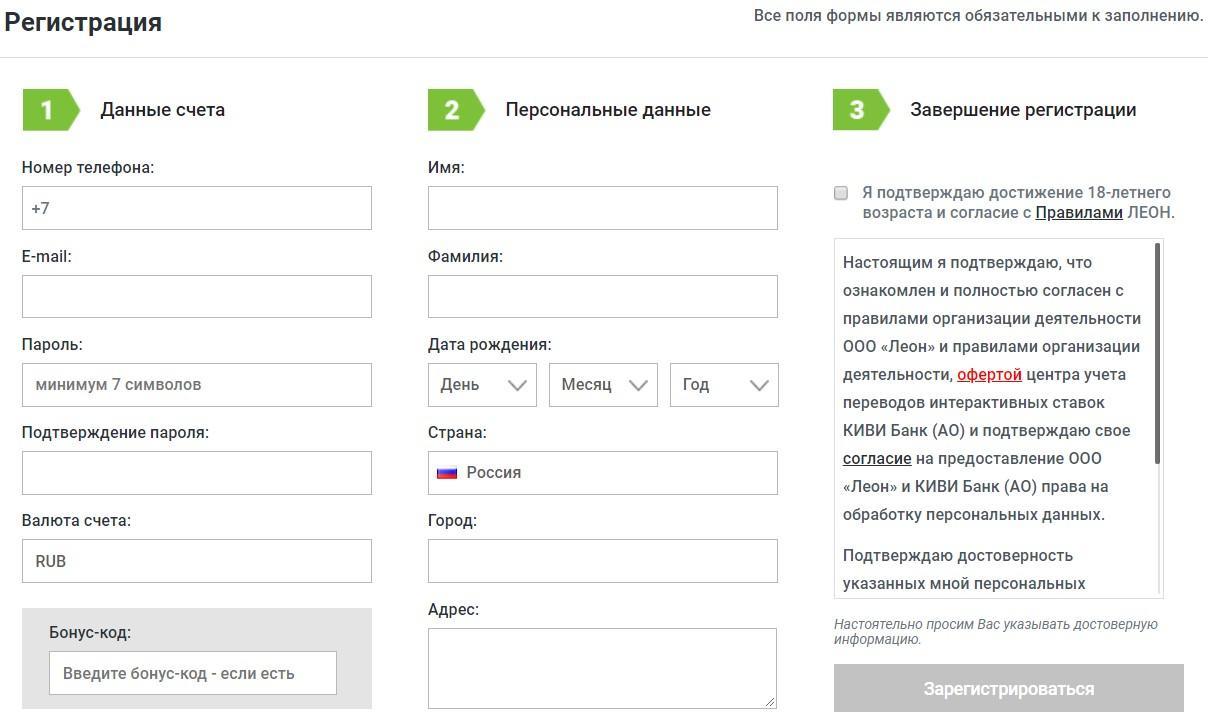Select the password field with minimum 7 symbols
Image resolution: width=1208 pixels, height=723 pixels.
[197, 385]
